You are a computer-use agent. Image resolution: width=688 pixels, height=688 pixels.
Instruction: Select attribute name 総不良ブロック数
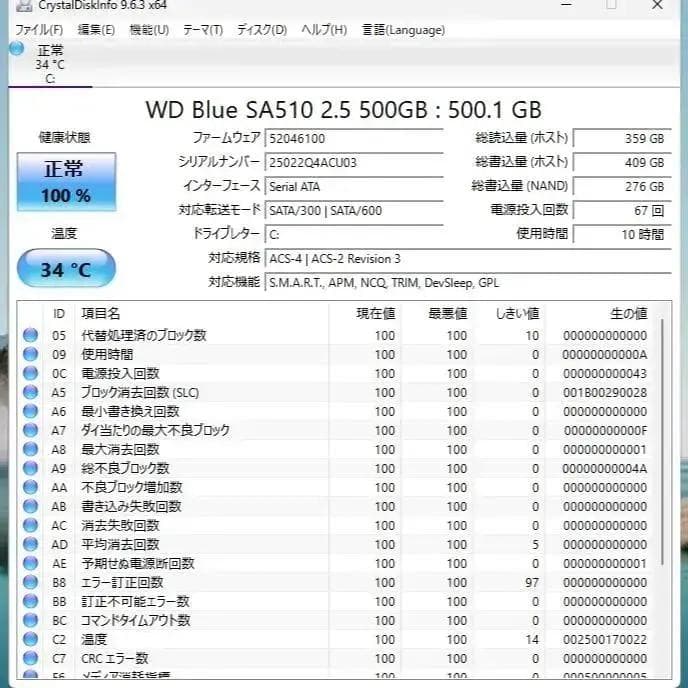point(125,469)
